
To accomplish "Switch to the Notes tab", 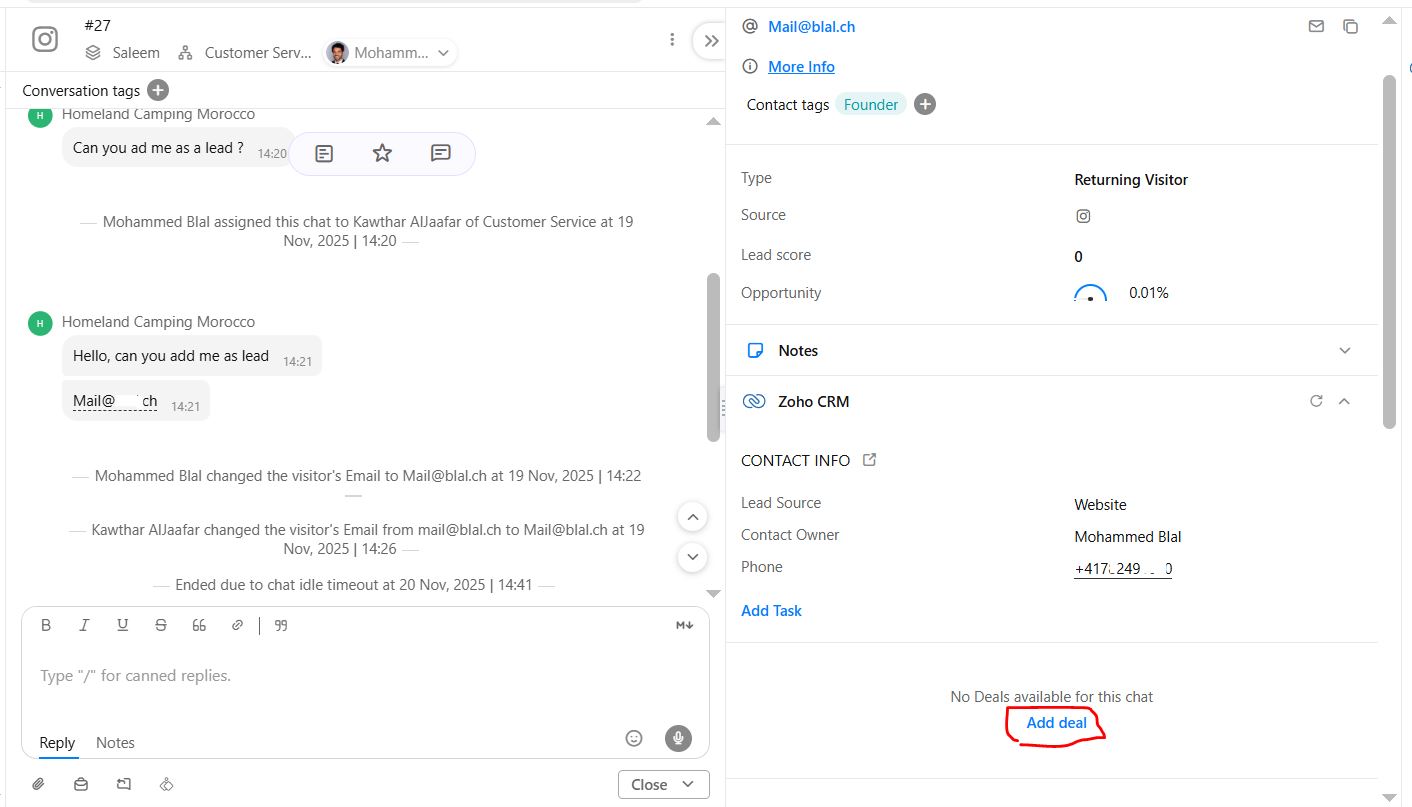I will (115, 742).
